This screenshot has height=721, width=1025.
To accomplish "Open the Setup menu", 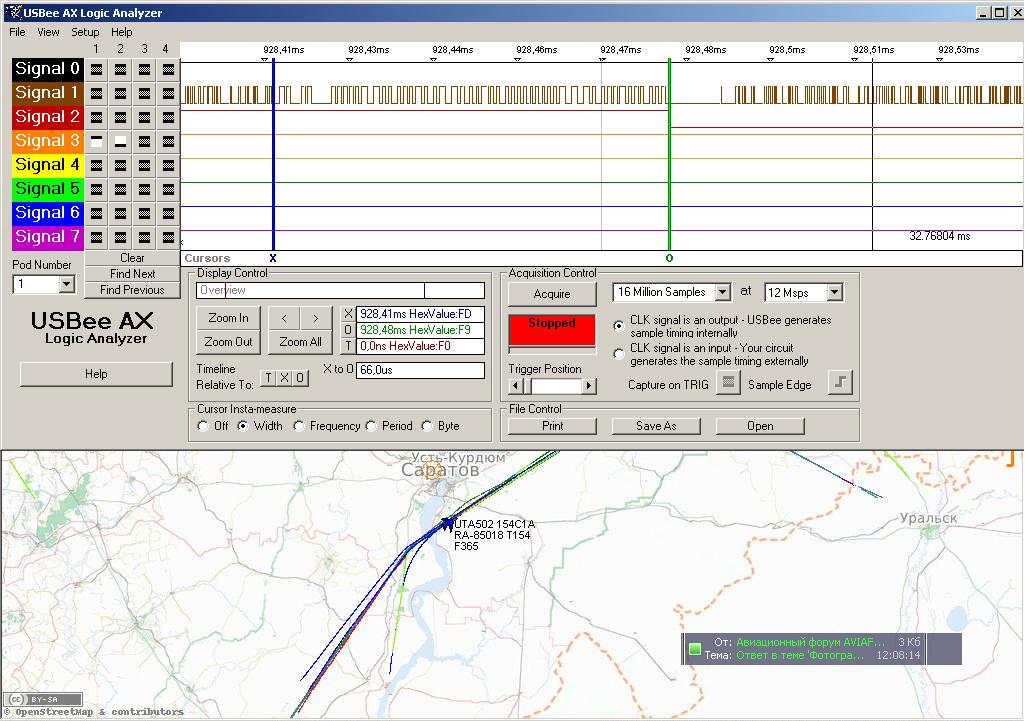I will point(85,32).
